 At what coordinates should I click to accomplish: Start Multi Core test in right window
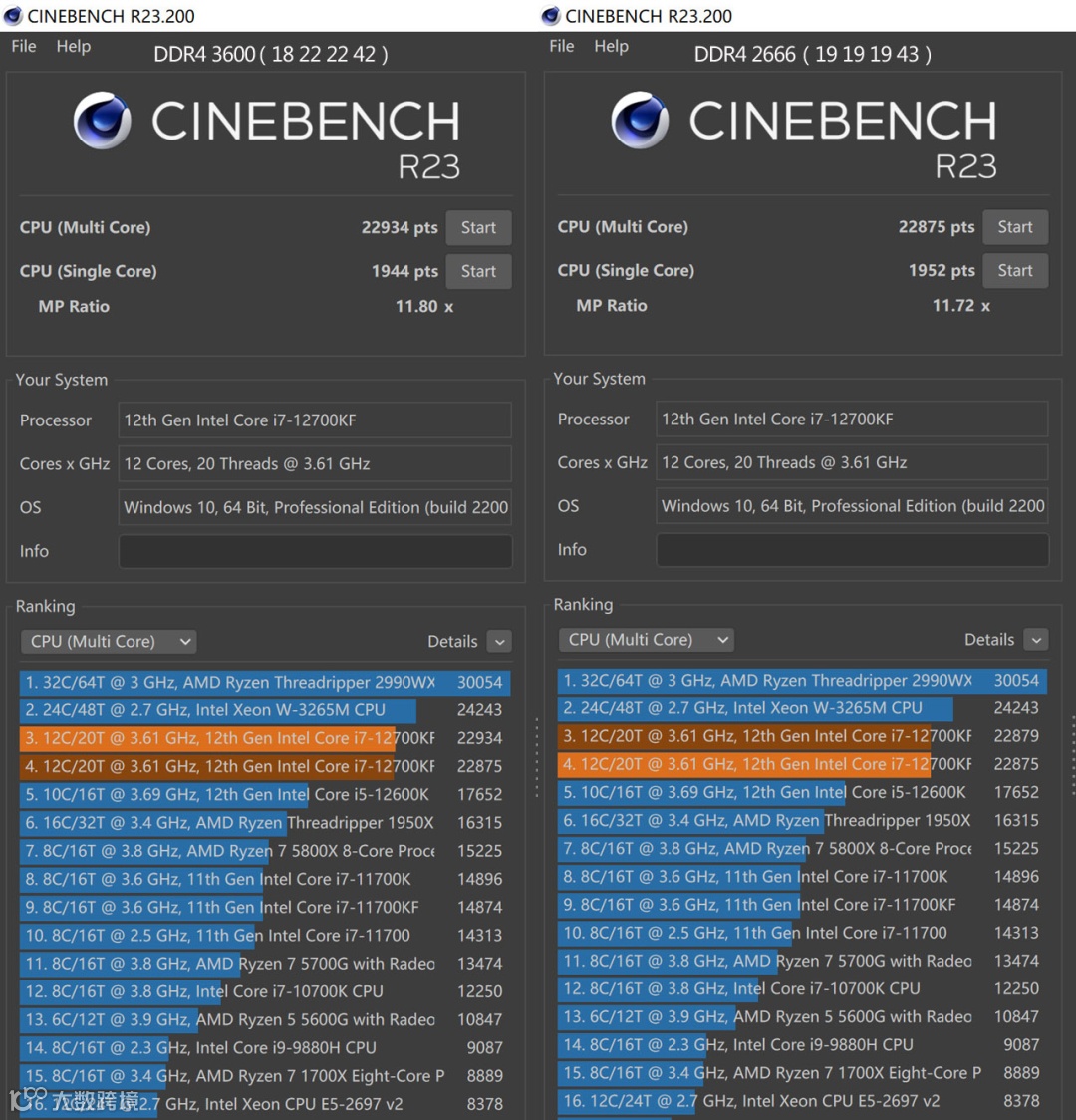pyautogui.click(x=1015, y=227)
